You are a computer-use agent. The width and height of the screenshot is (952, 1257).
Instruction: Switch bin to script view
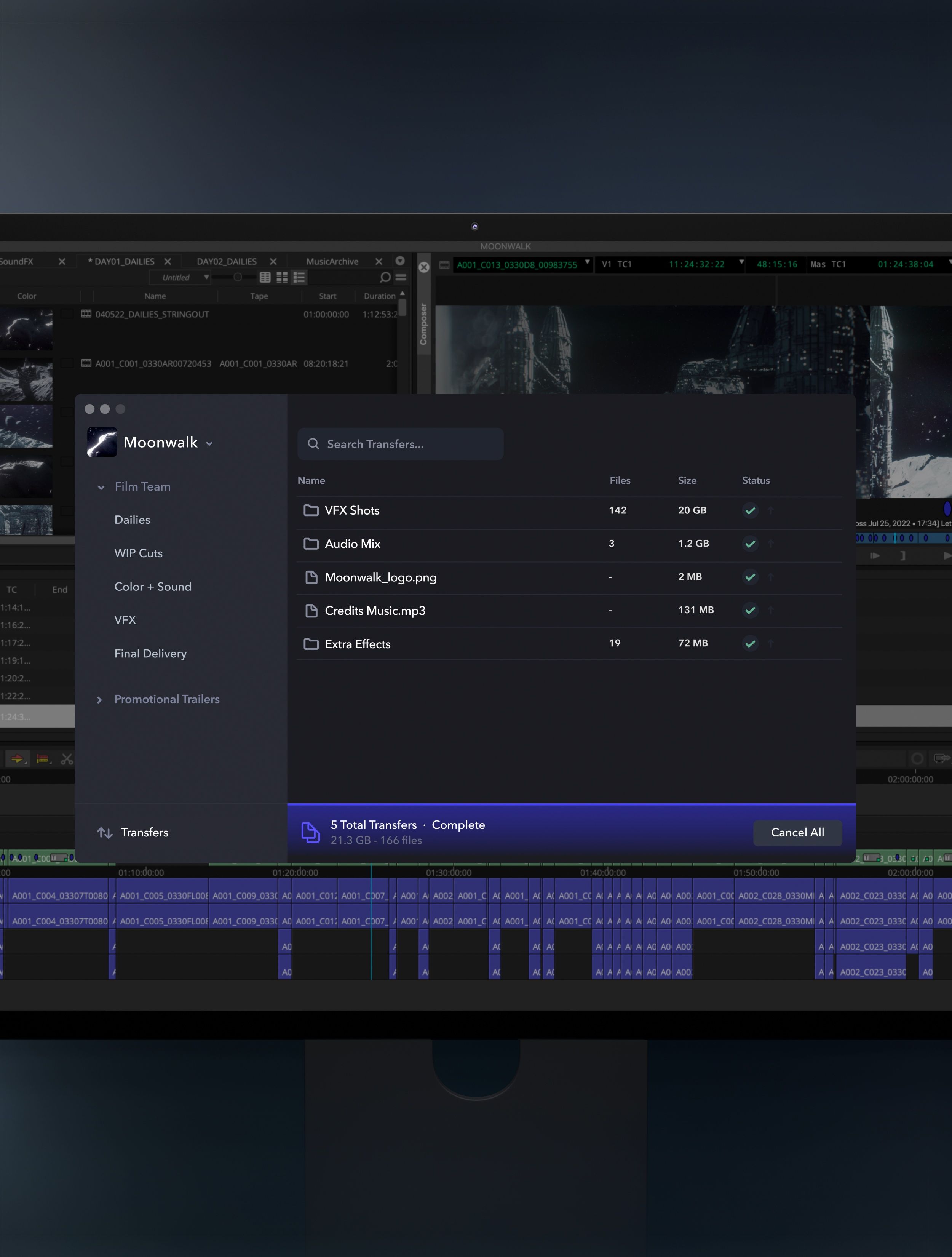pyautogui.click(x=299, y=277)
